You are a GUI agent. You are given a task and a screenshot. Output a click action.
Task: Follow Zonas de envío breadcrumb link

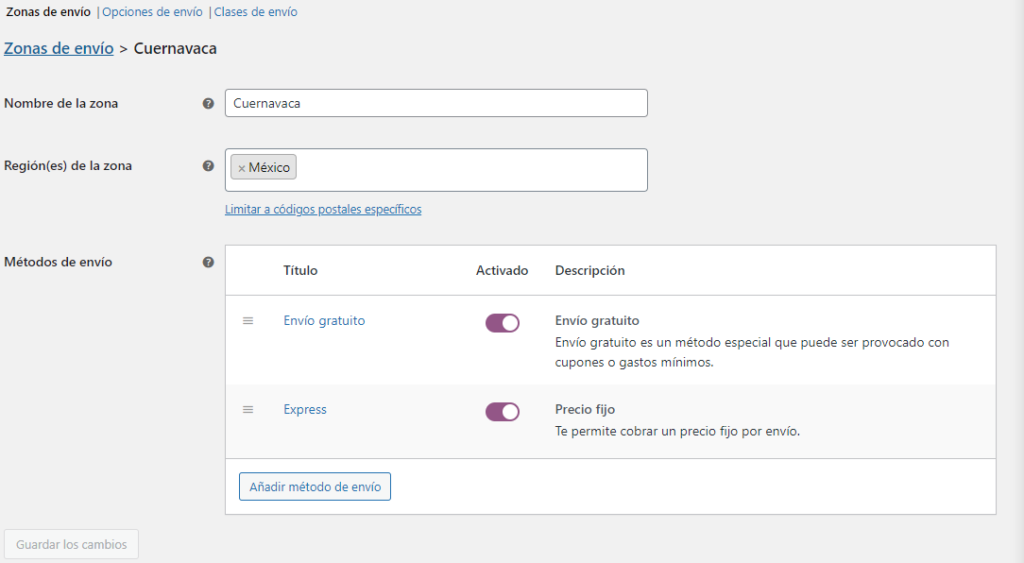pos(59,48)
